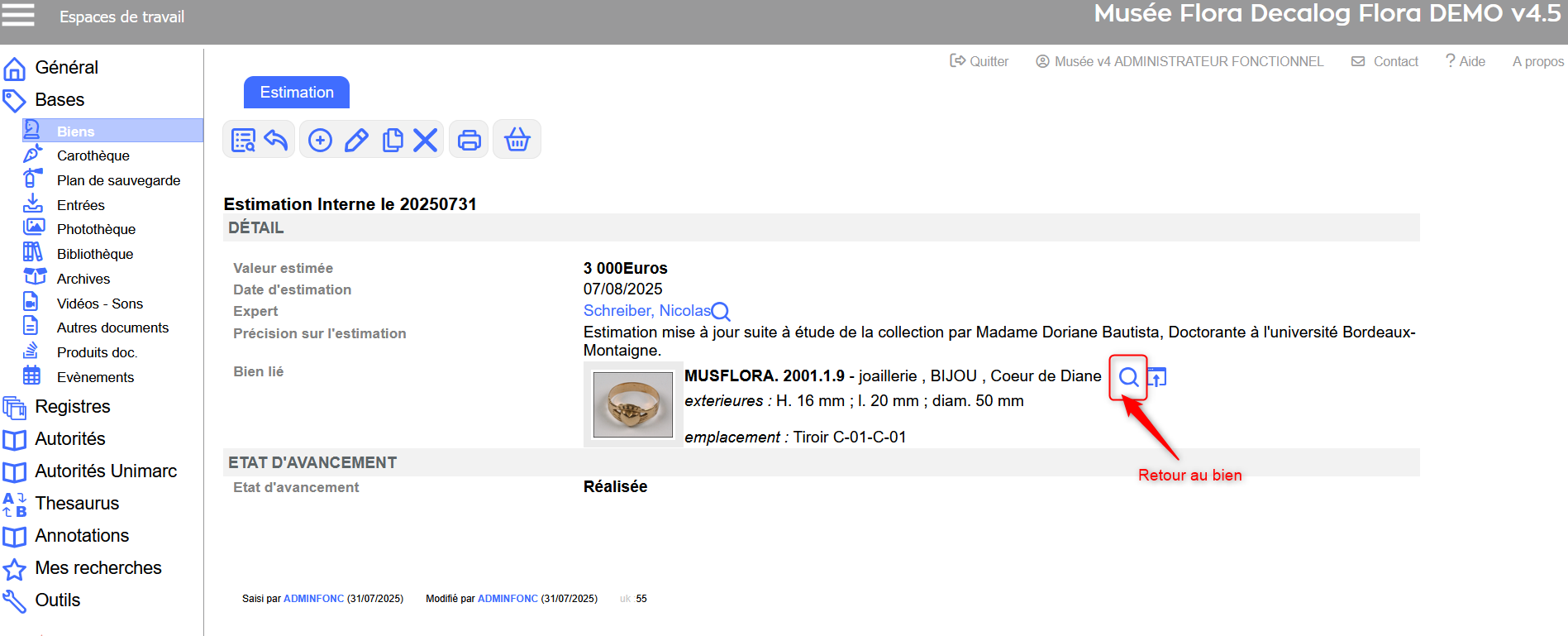Click the results list search icon

(243, 140)
